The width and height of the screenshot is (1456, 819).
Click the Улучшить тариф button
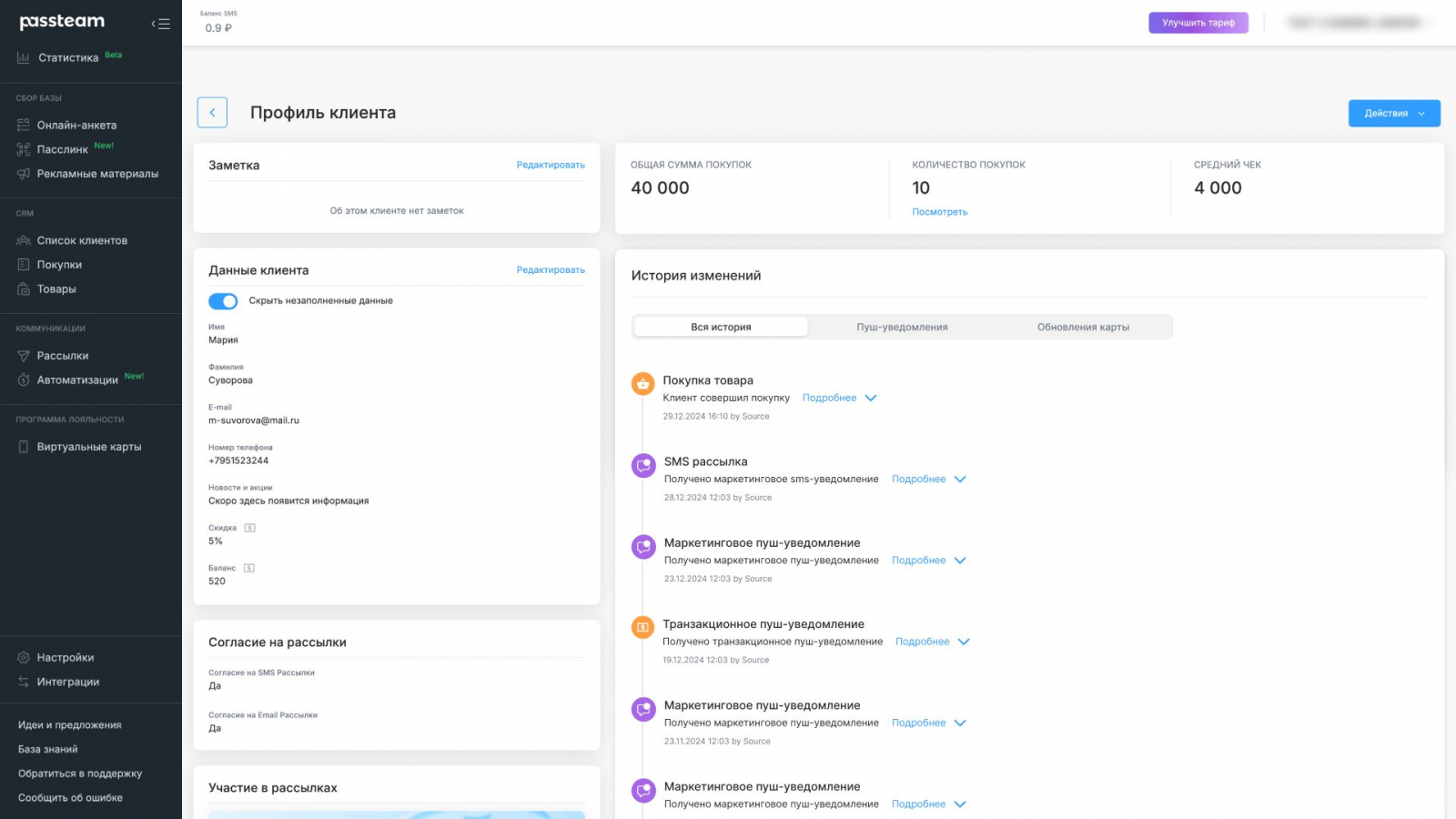[x=1198, y=23]
